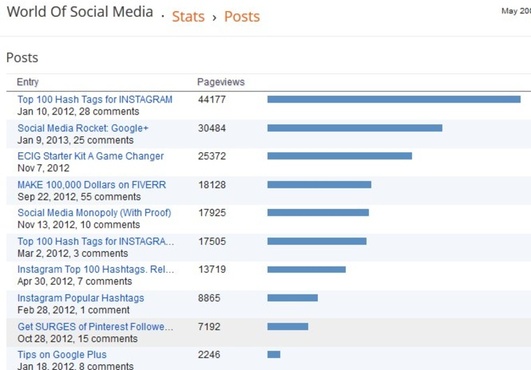The image size is (531, 370).
Task: Open 'Instagram Top 100 Hashtags. Rel...' post
Action: 96,269
